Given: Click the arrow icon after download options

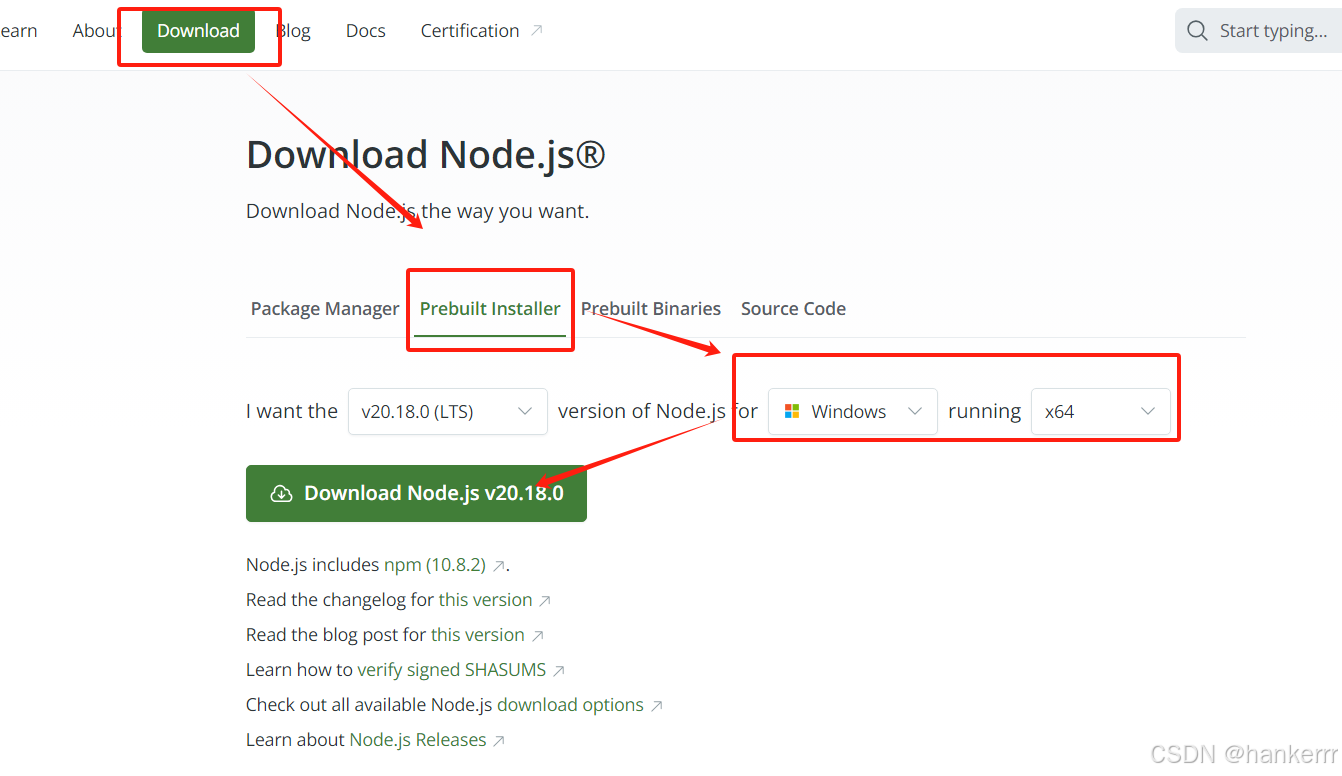Looking at the screenshot, I should click(657, 706).
